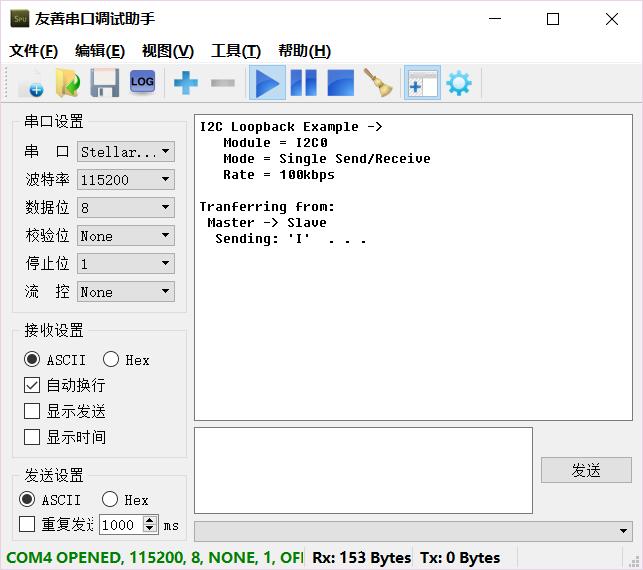Stop serial port with stop icon

pos(340,83)
